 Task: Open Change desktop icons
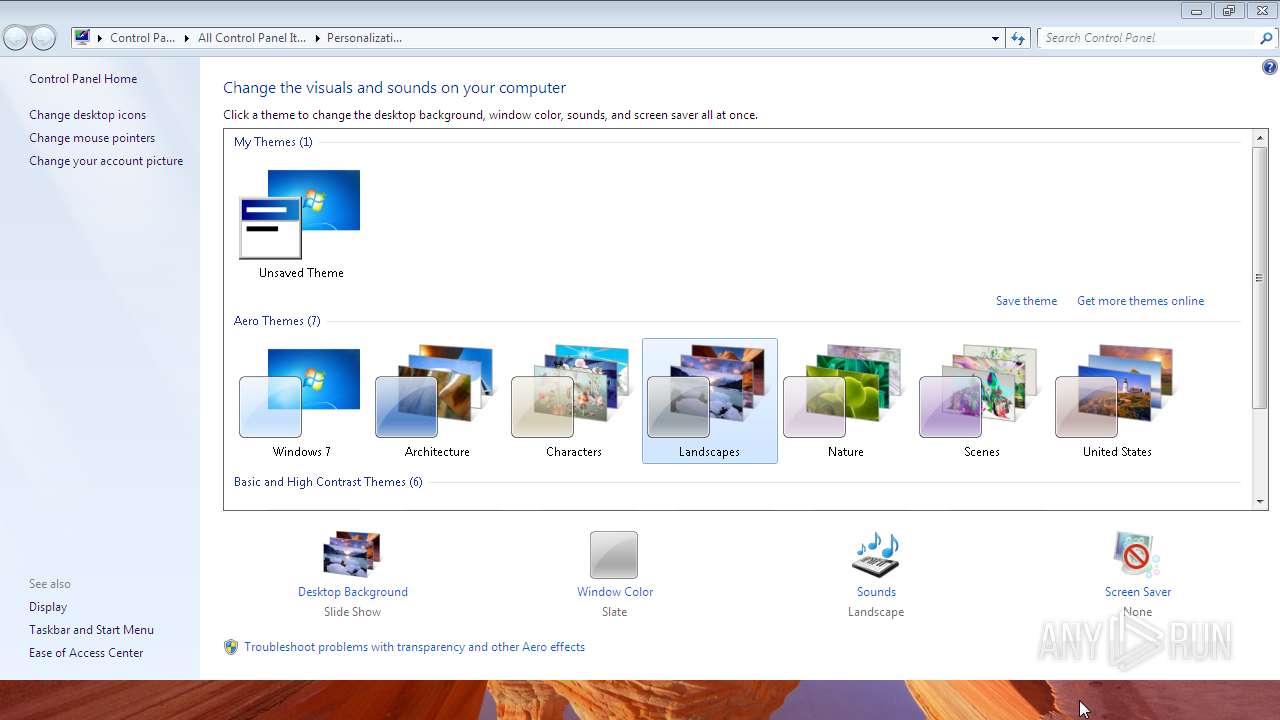tap(87, 115)
